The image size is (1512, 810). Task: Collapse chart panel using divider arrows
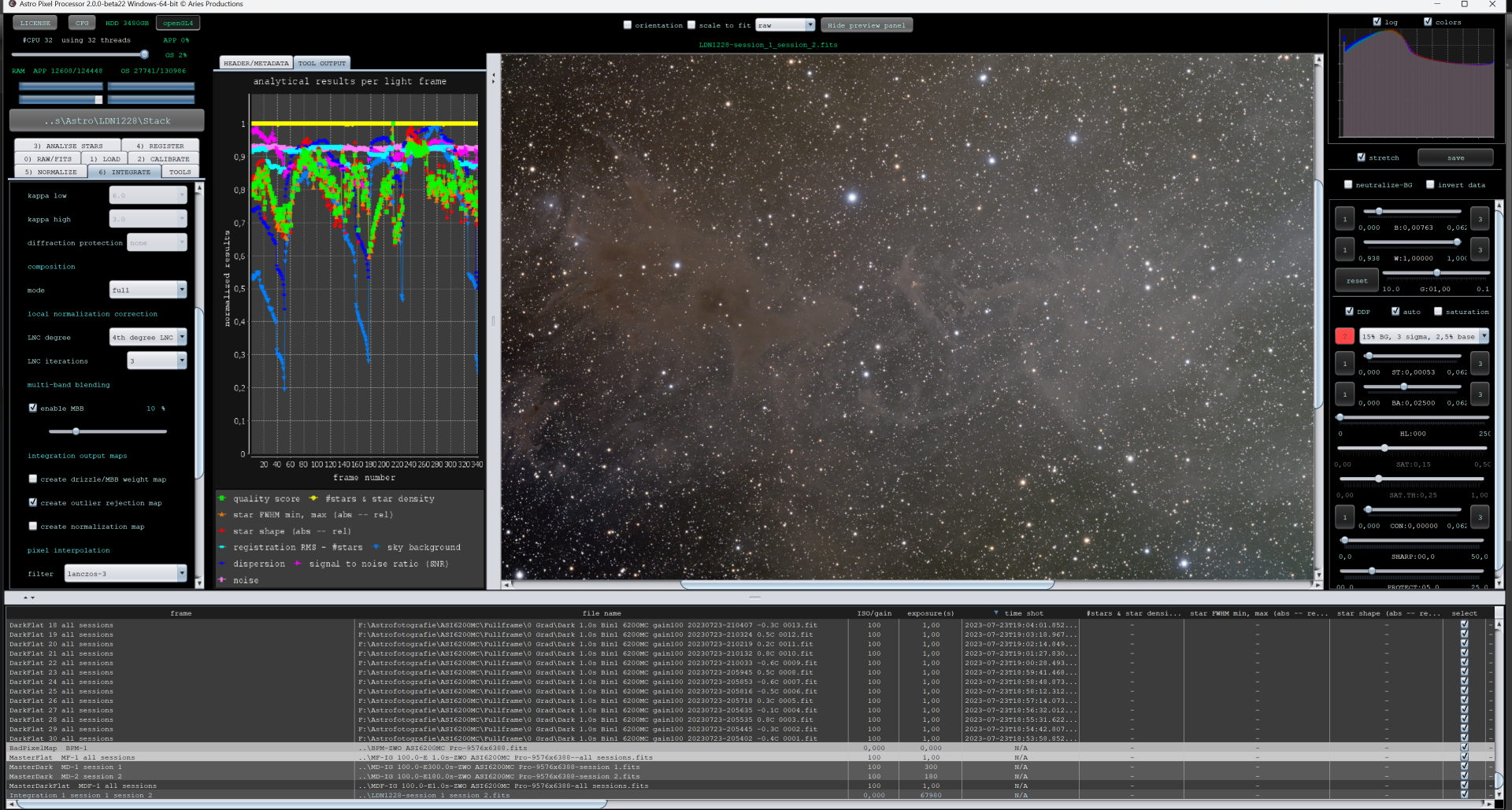coord(494,77)
